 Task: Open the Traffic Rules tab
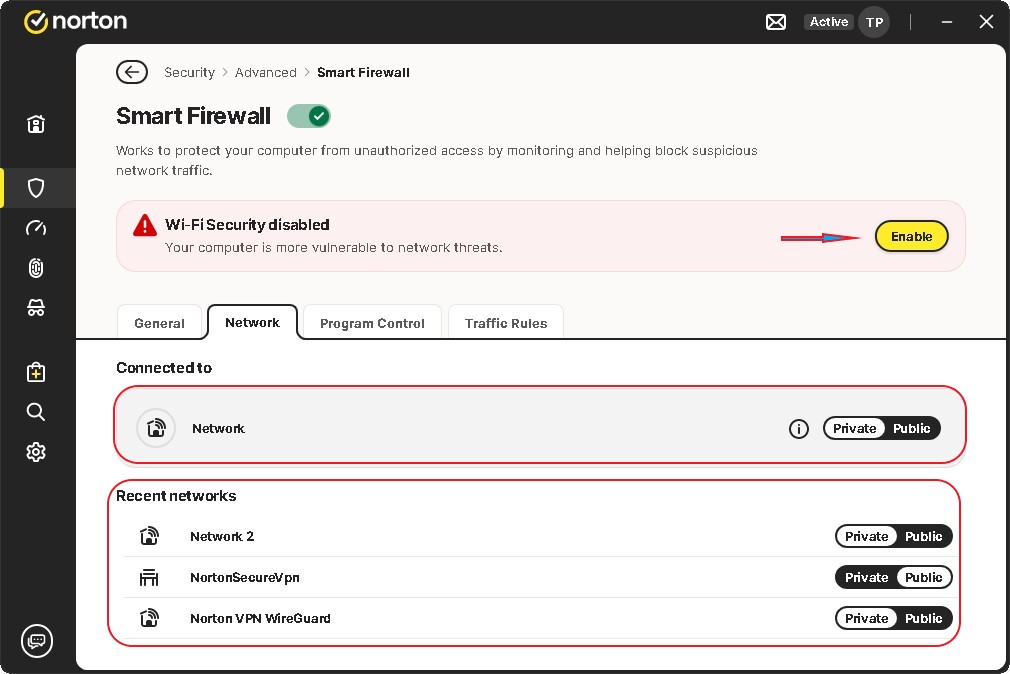pos(506,323)
